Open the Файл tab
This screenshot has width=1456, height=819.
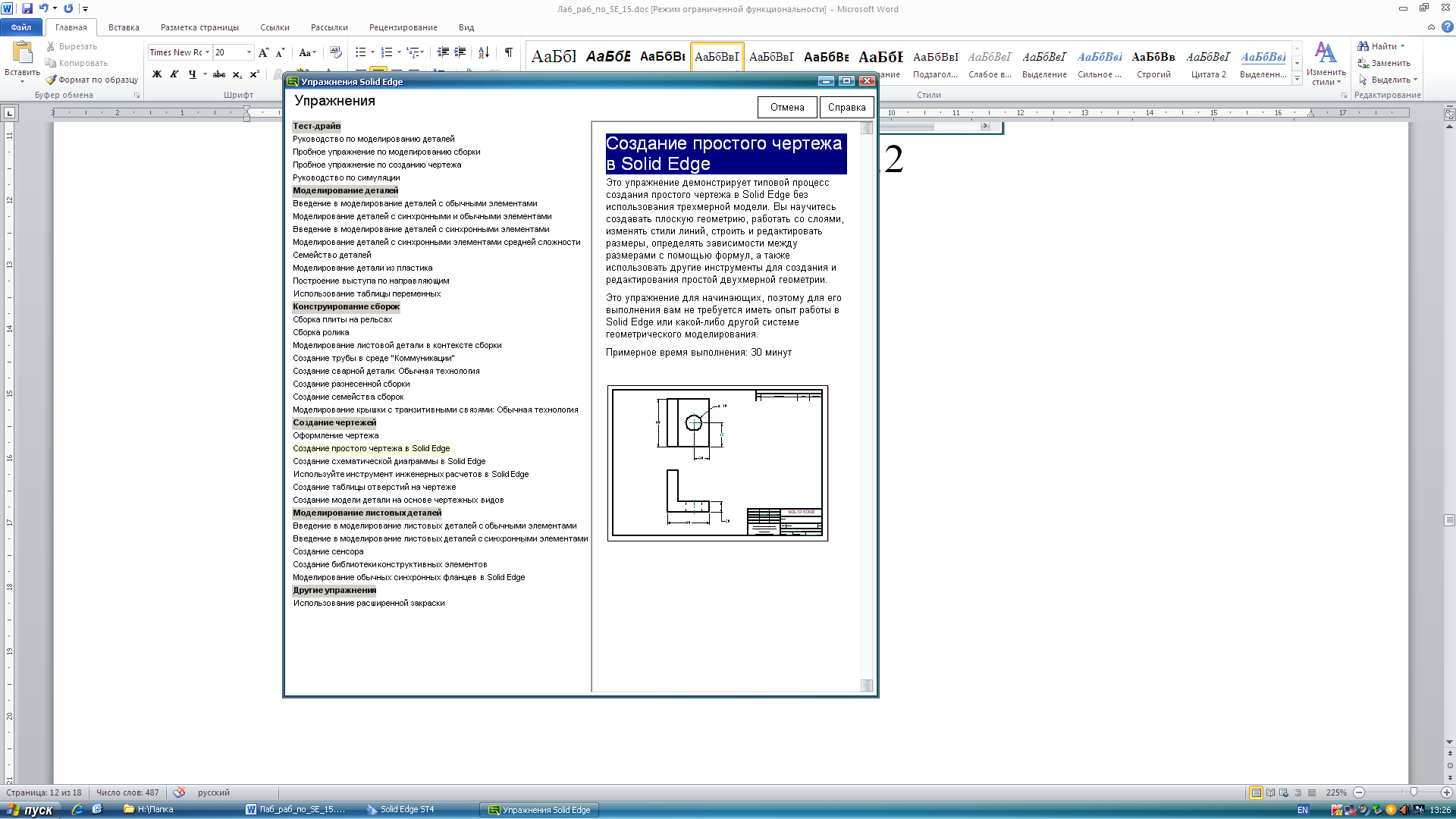[21, 27]
